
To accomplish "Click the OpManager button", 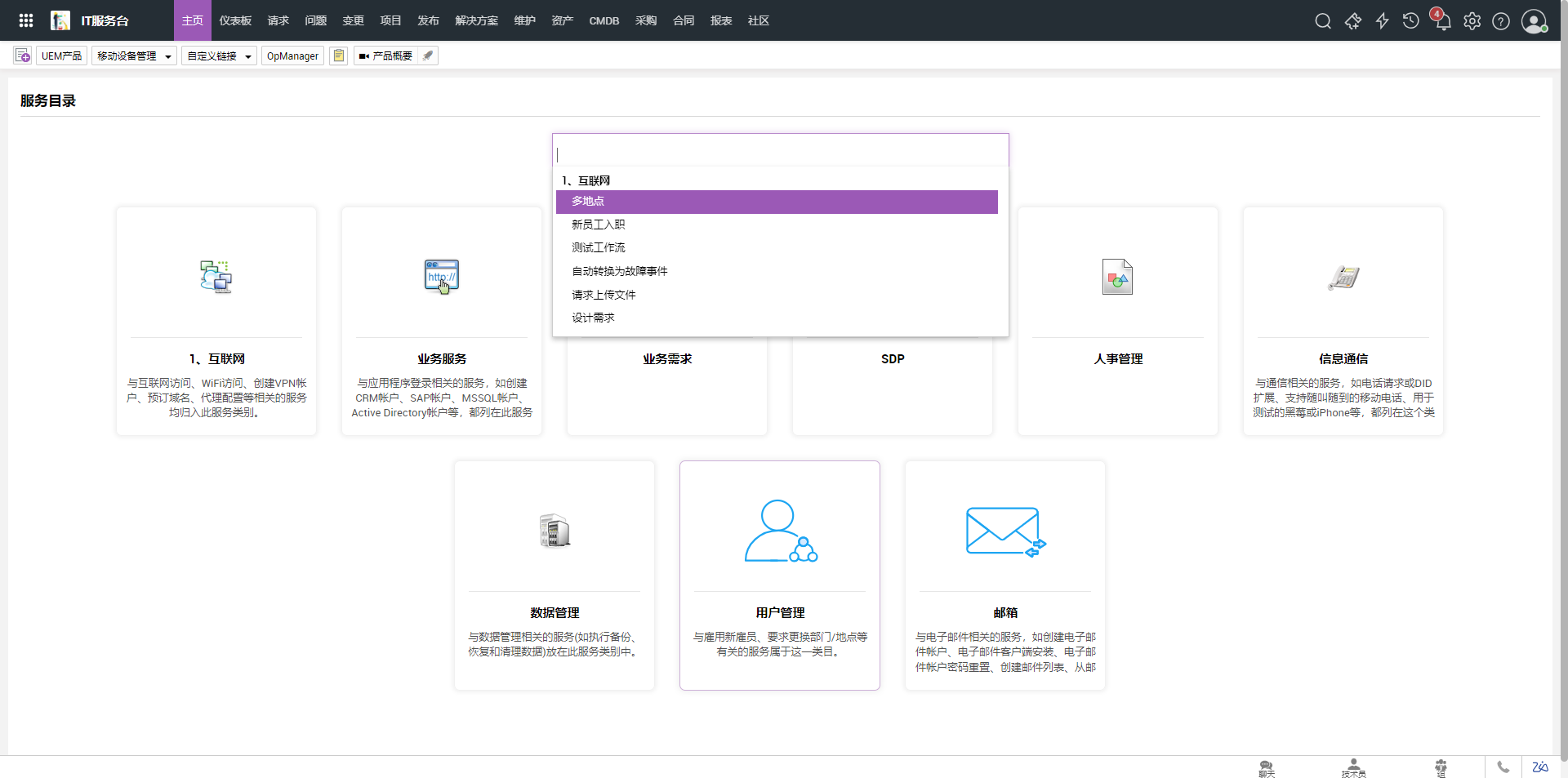I will (x=292, y=56).
